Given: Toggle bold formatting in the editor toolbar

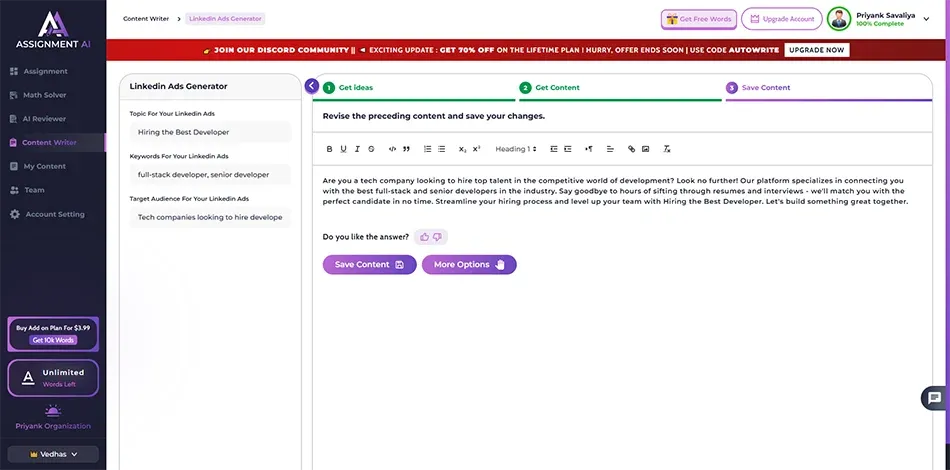Looking at the screenshot, I should tap(329, 149).
